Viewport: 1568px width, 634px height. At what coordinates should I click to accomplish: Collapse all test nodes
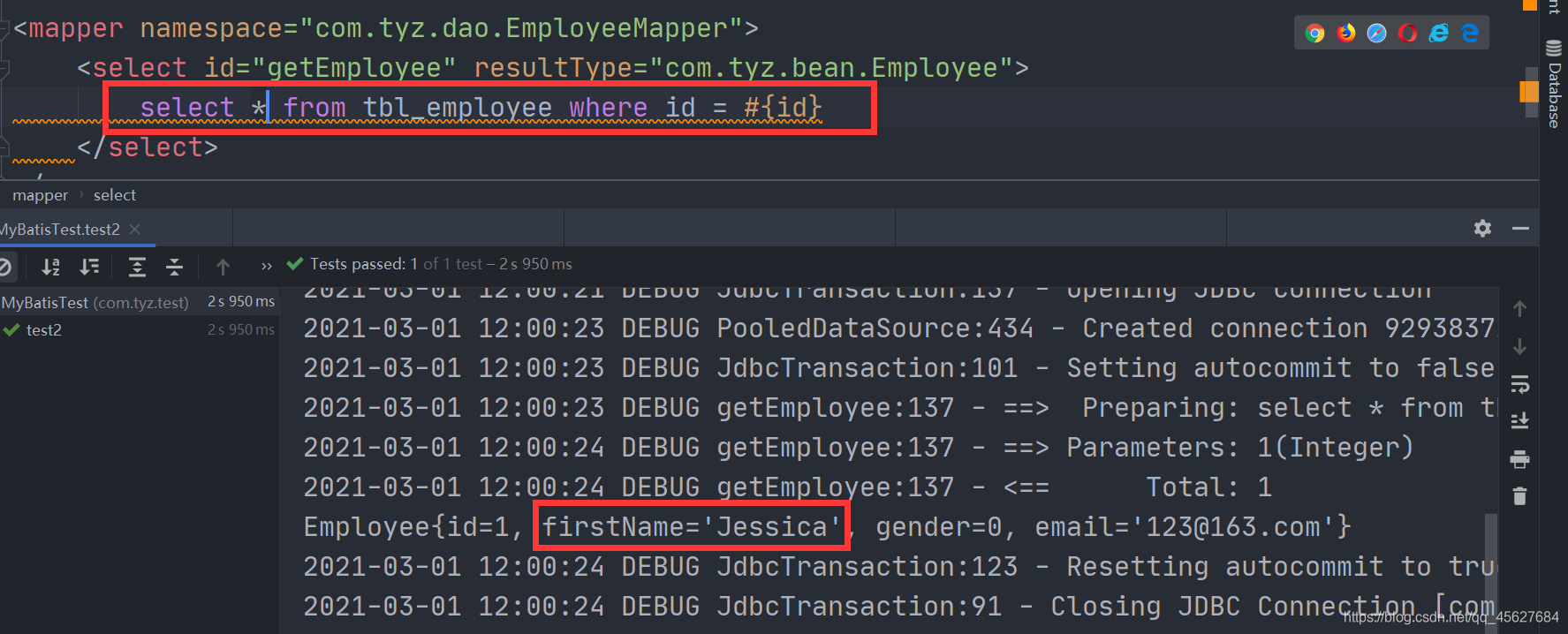coord(175,267)
